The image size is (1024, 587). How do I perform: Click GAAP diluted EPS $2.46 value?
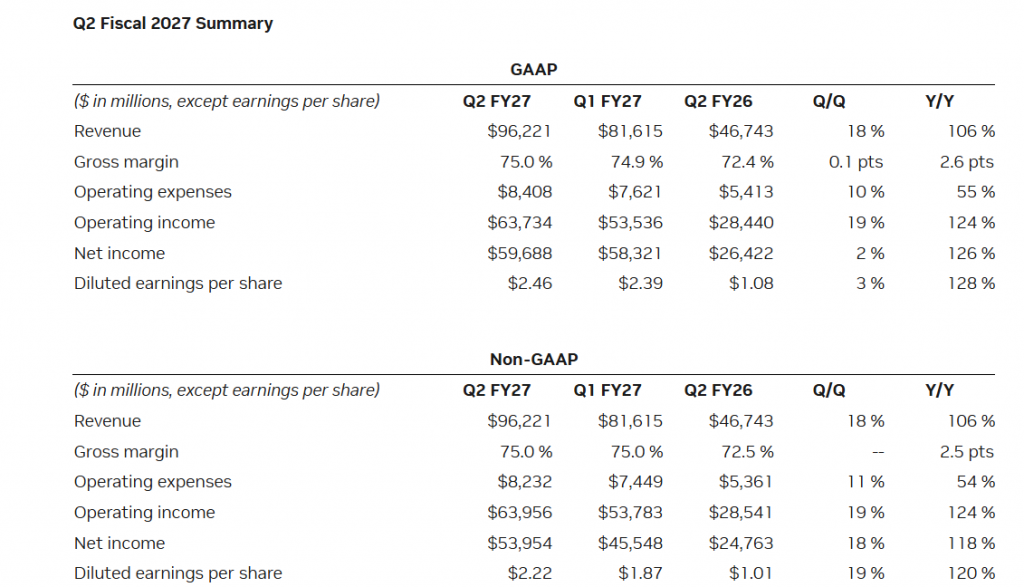pos(530,283)
